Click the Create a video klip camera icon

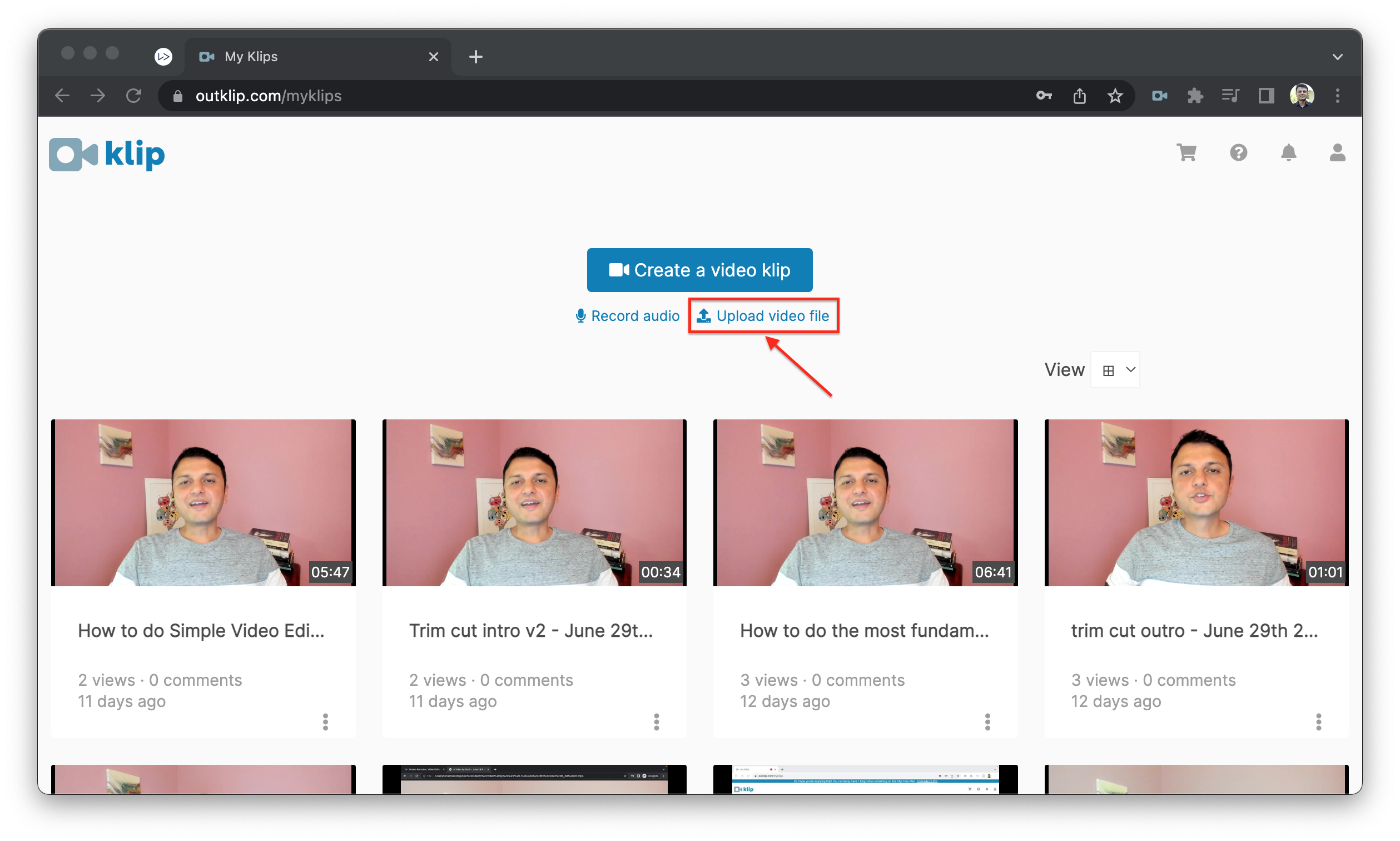[618, 270]
